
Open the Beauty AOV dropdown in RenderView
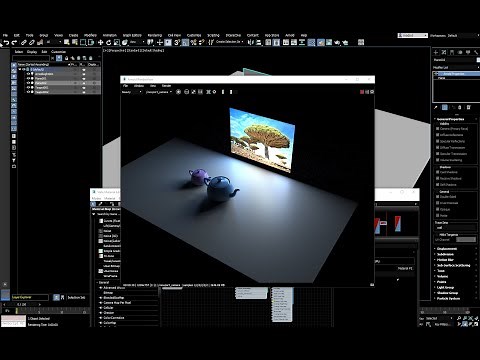tap(132, 92)
